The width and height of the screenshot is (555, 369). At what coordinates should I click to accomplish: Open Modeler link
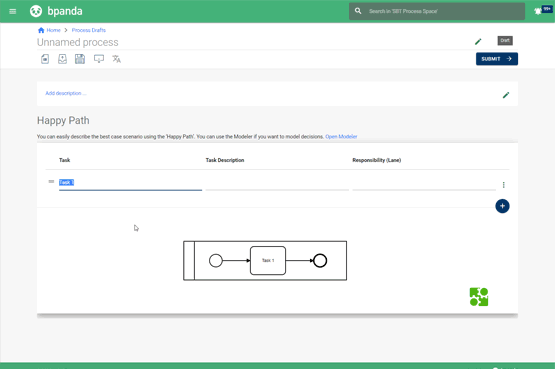[x=341, y=137]
